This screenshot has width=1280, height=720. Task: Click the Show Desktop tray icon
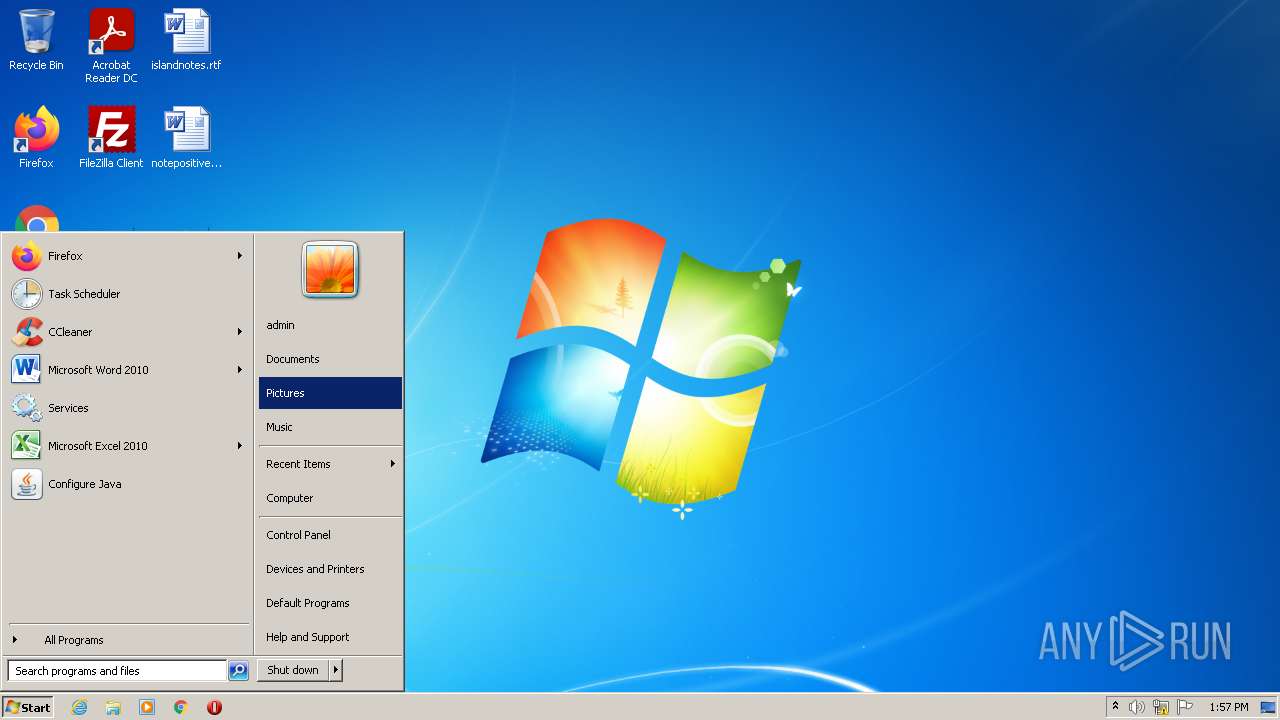pos(1268,707)
